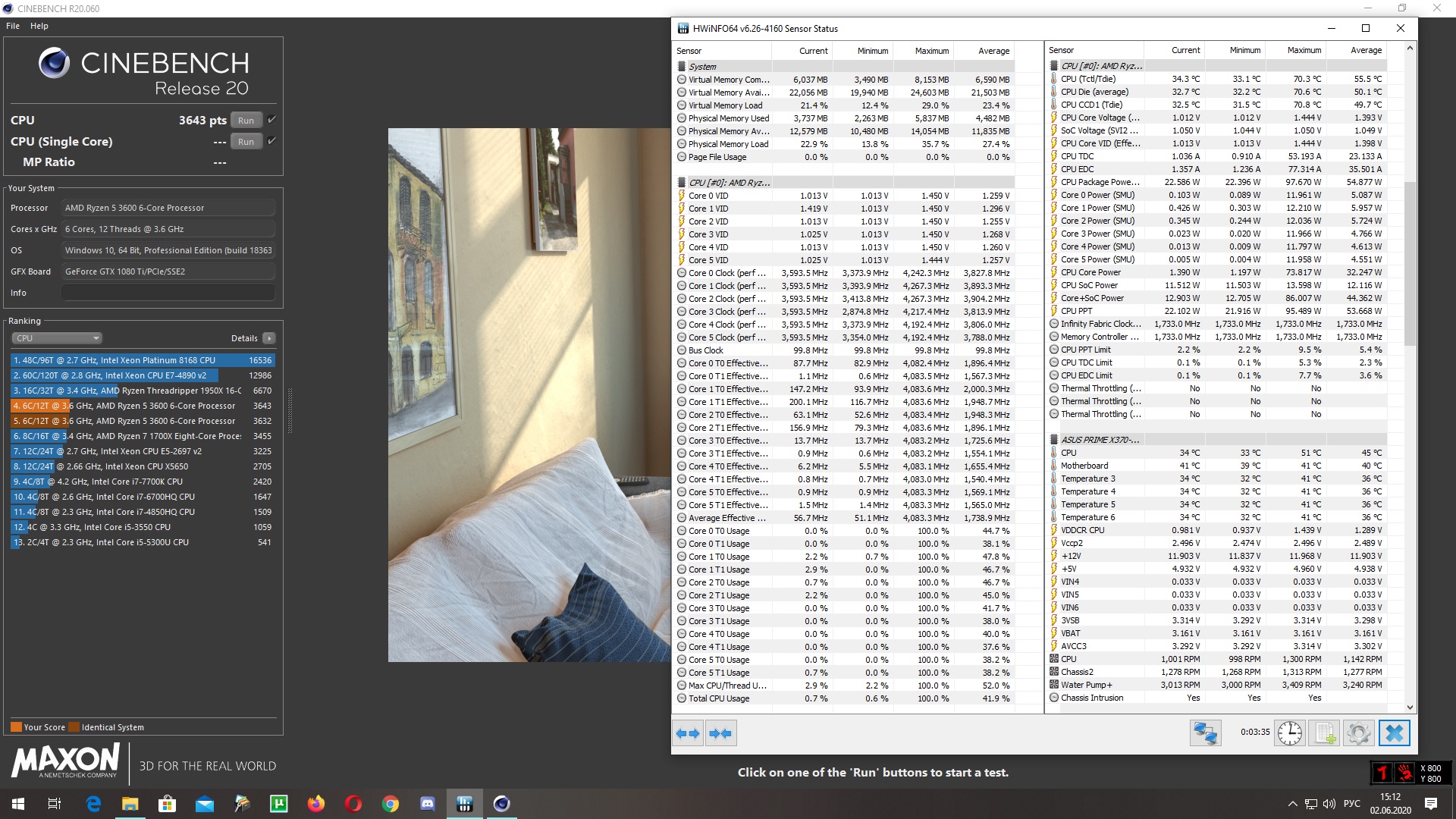Collapse the ASUS PRIME X370 sensor group
This screenshot has height=819, width=1456.
1099,440
